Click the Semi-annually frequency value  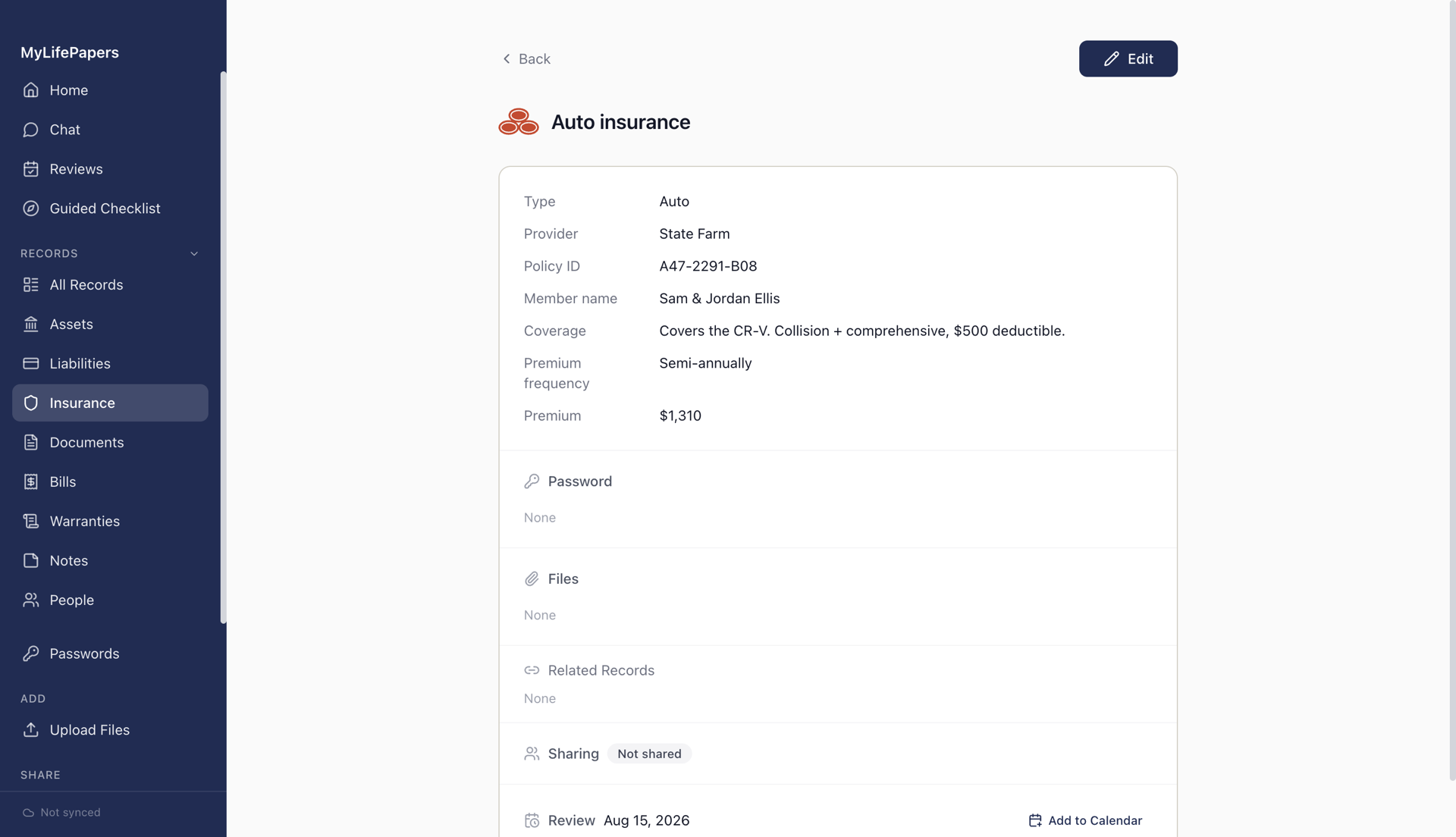point(705,363)
